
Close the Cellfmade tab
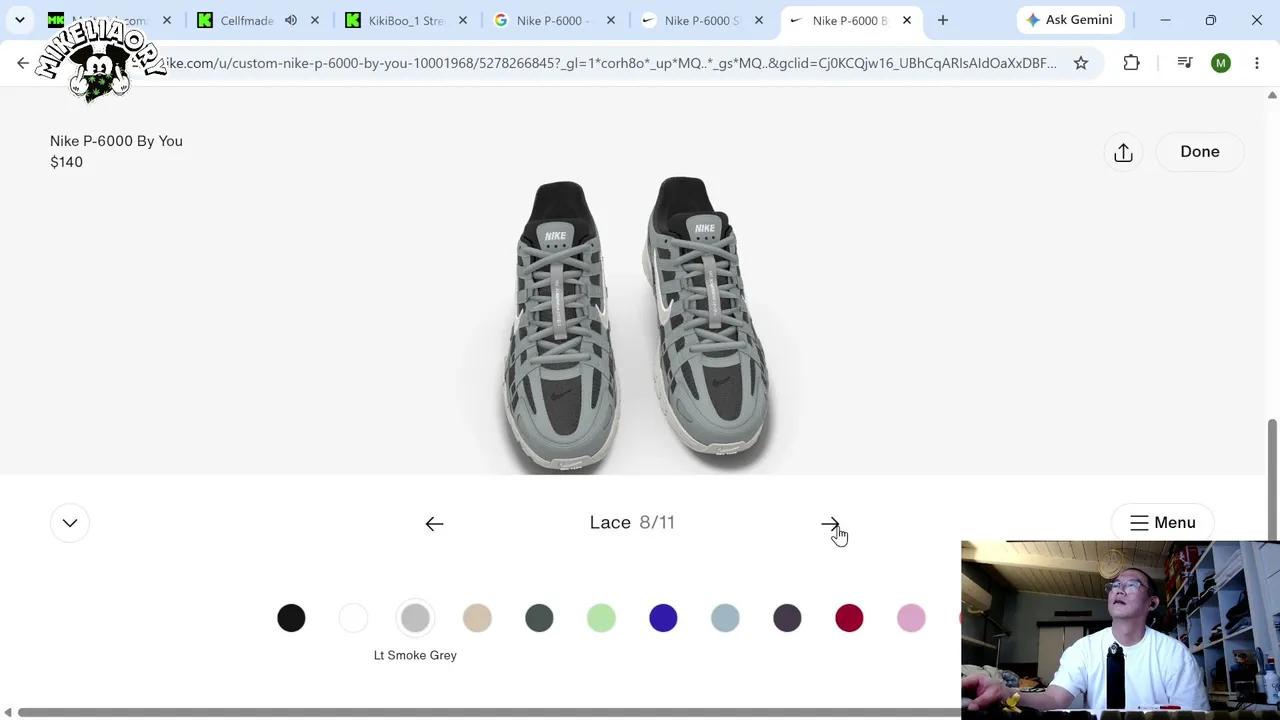coord(315,20)
